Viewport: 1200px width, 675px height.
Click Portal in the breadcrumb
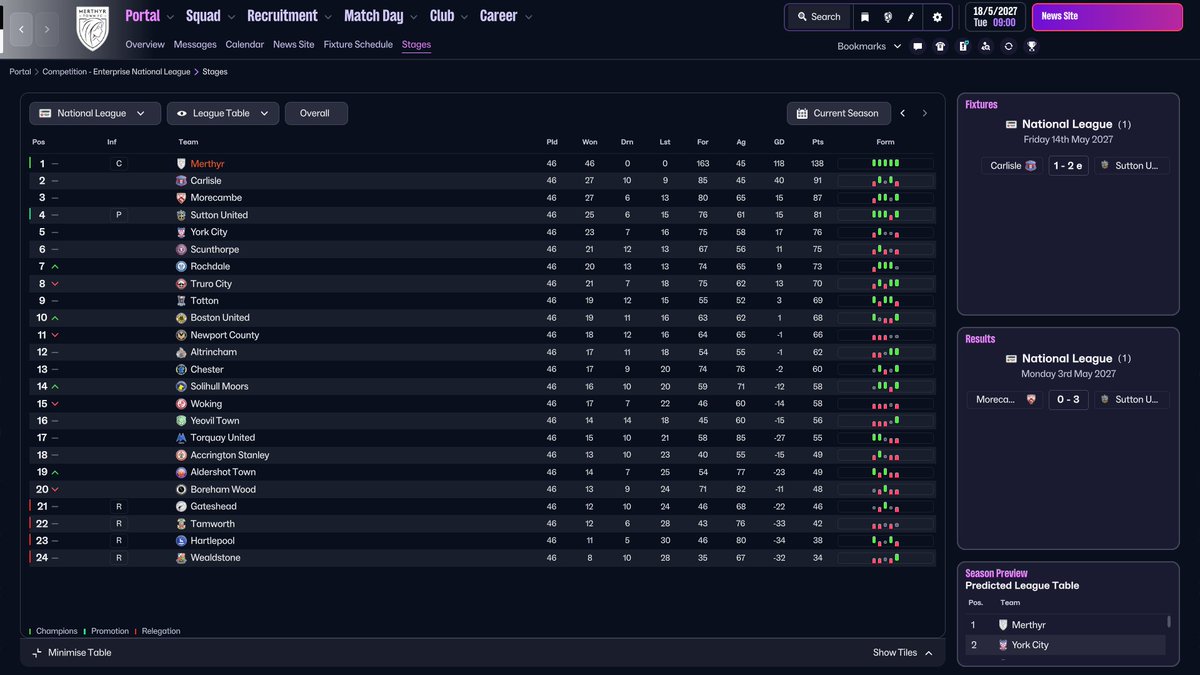click(x=20, y=72)
